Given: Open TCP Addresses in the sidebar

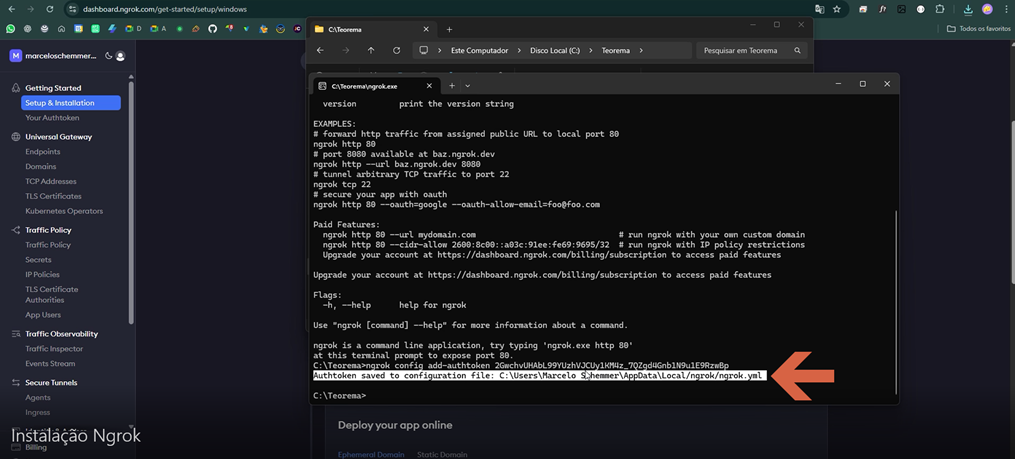Looking at the screenshot, I should [x=51, y=182].
